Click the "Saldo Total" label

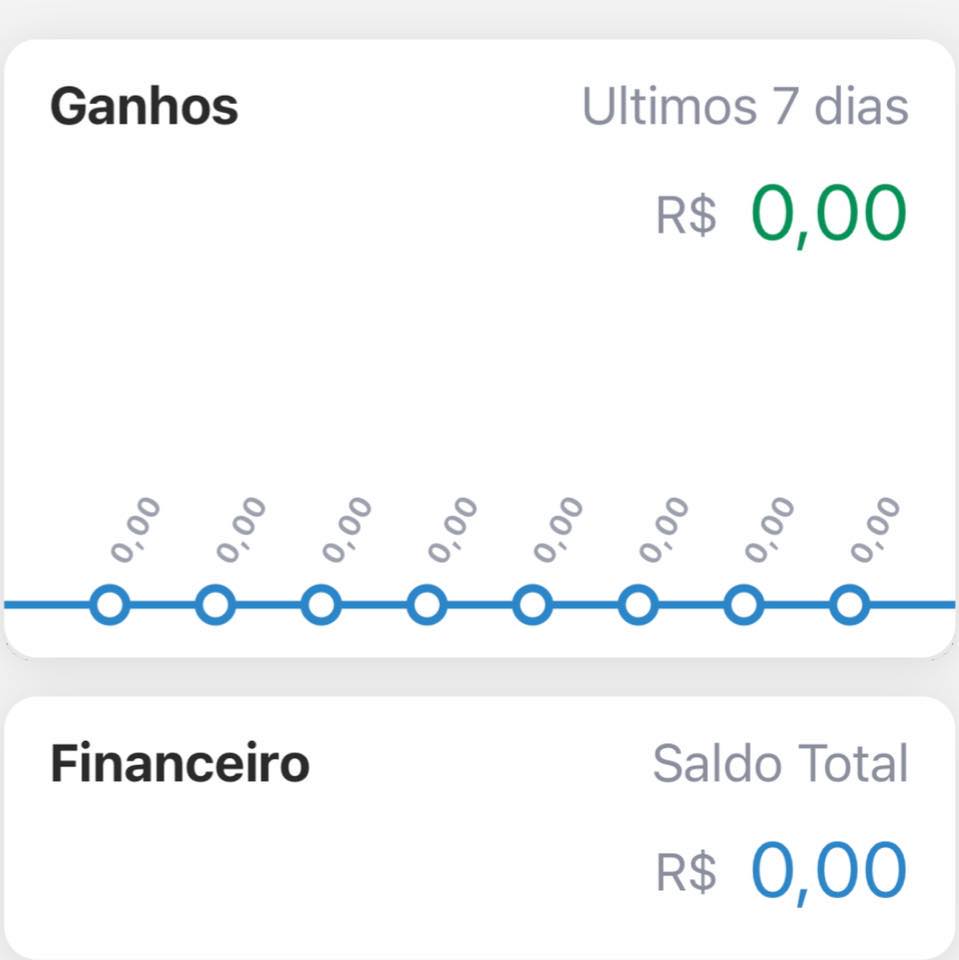point(780,765)
